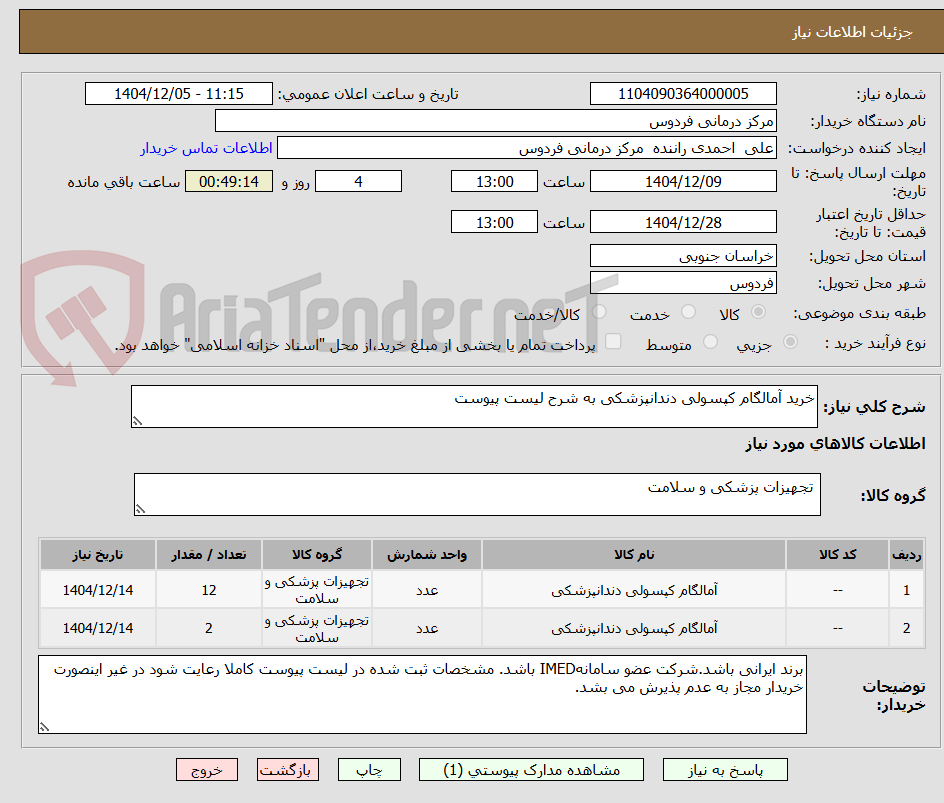Screen dimensions: 944x803
Task: Click the شماره نیاز field 1104090364000005
Action: [683, 94]
